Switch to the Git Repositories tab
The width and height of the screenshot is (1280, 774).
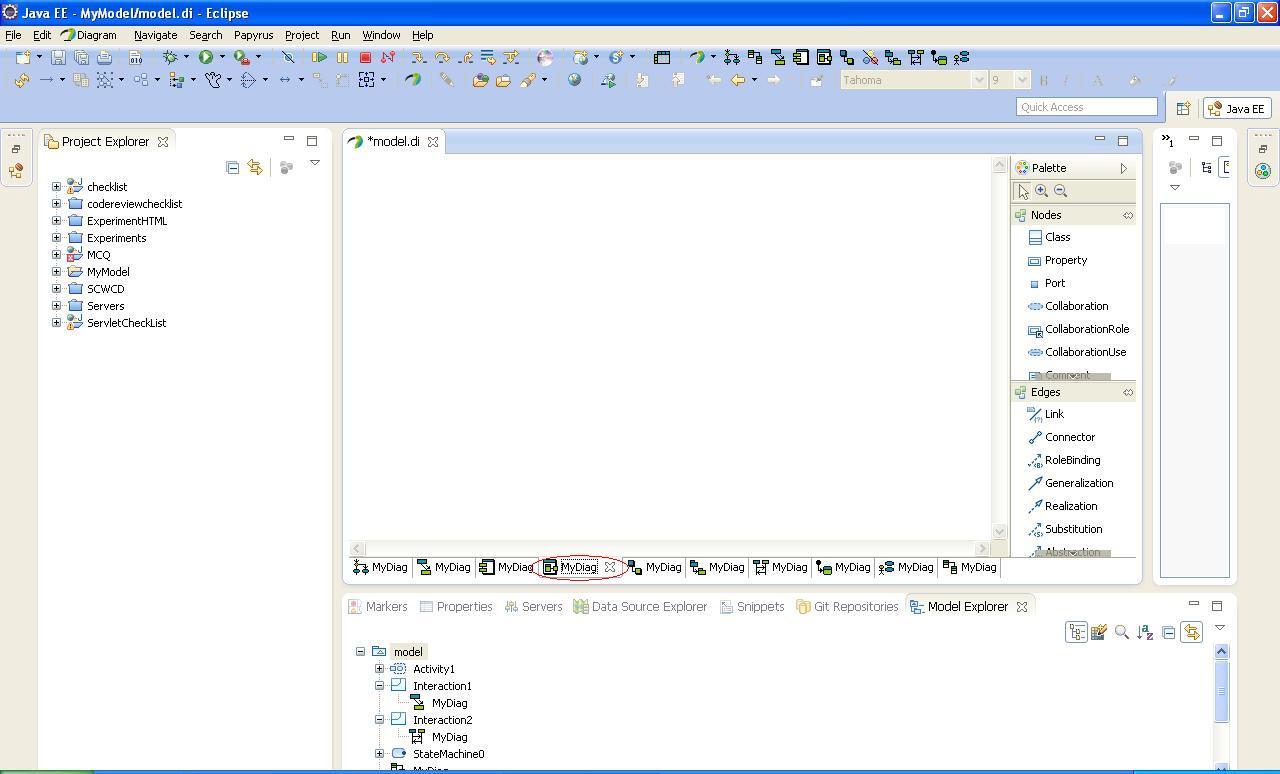pos(847,606)
